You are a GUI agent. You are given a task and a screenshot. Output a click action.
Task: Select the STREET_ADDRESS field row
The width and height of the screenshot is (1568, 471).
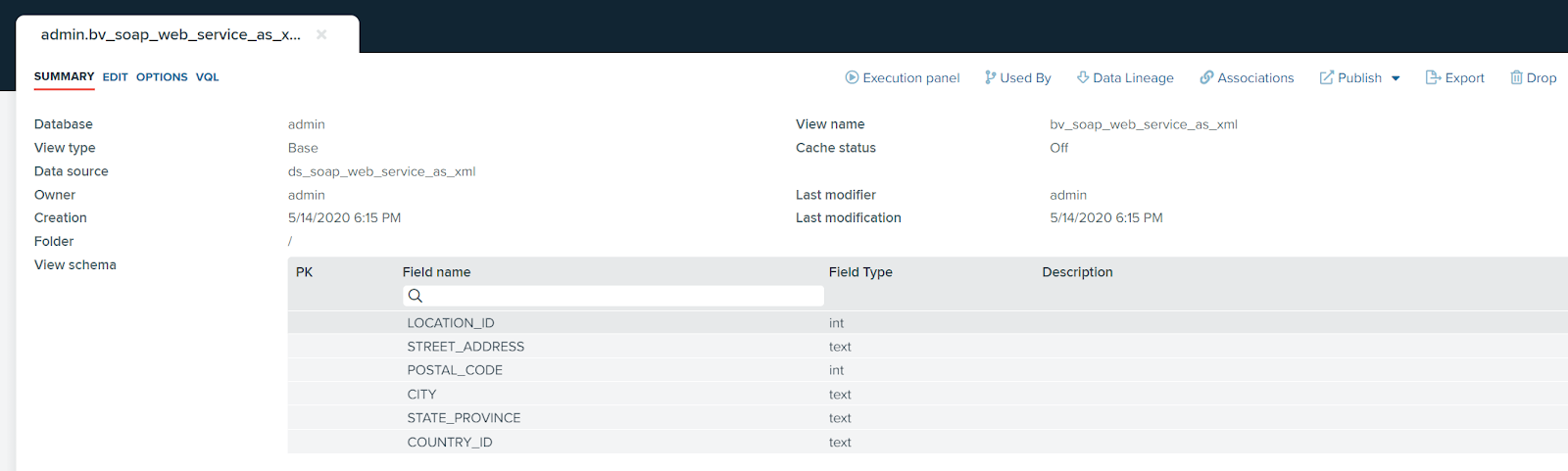click(927, 347)
